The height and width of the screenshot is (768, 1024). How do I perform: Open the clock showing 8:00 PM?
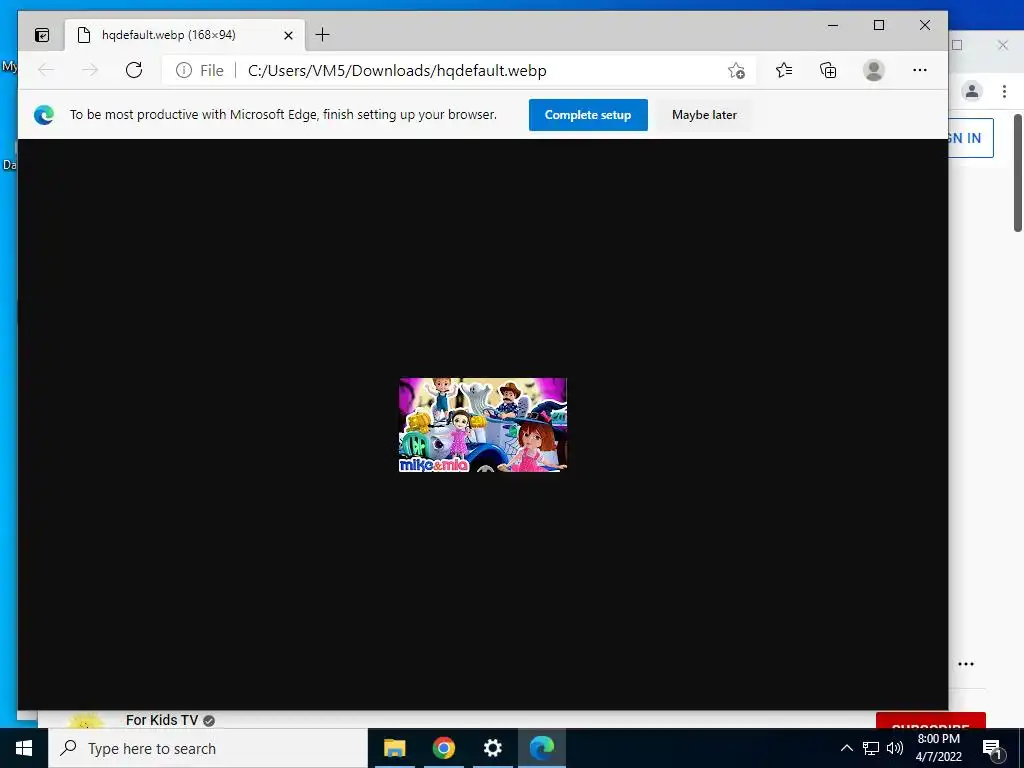click(x=938, y=748)
